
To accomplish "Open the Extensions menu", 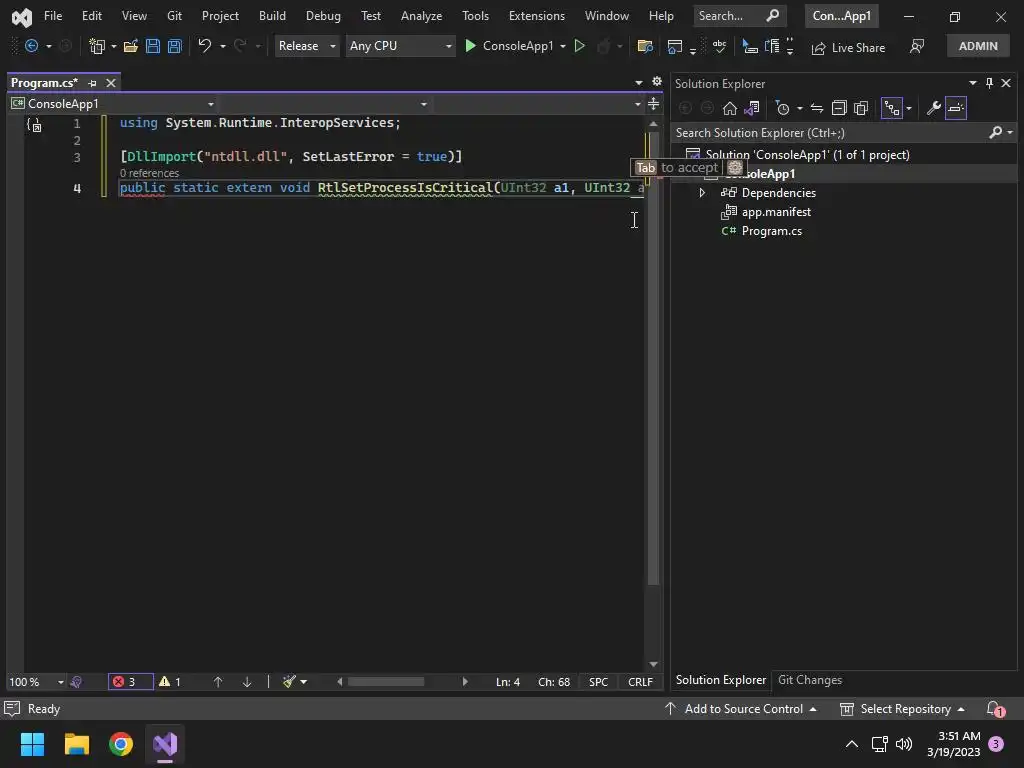I will click(537, 16).
